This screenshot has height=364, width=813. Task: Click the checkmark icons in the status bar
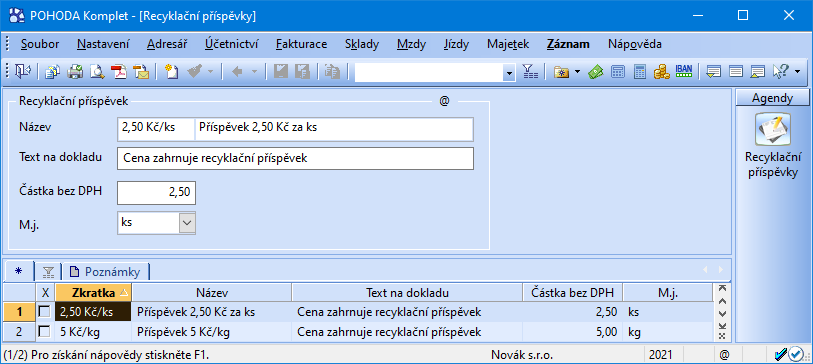(x=789, y=355)
